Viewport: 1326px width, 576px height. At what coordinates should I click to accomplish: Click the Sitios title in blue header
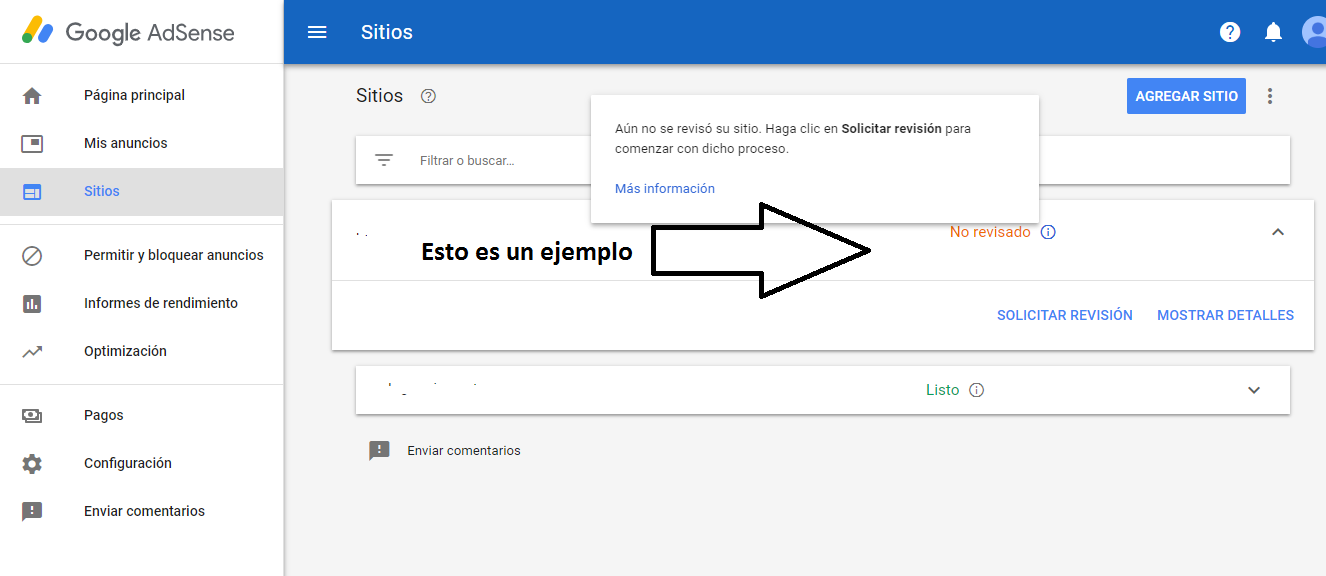[x=387, y=32]
